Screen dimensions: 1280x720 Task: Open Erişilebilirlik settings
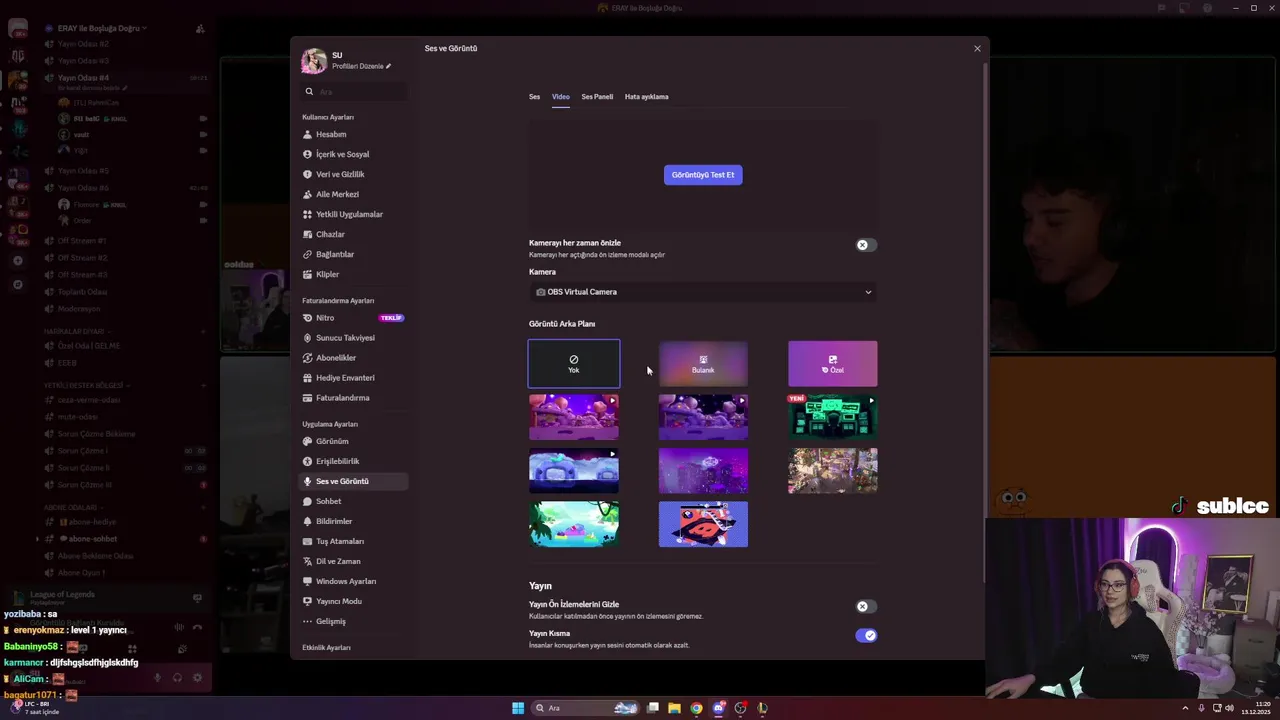[353, 461]
